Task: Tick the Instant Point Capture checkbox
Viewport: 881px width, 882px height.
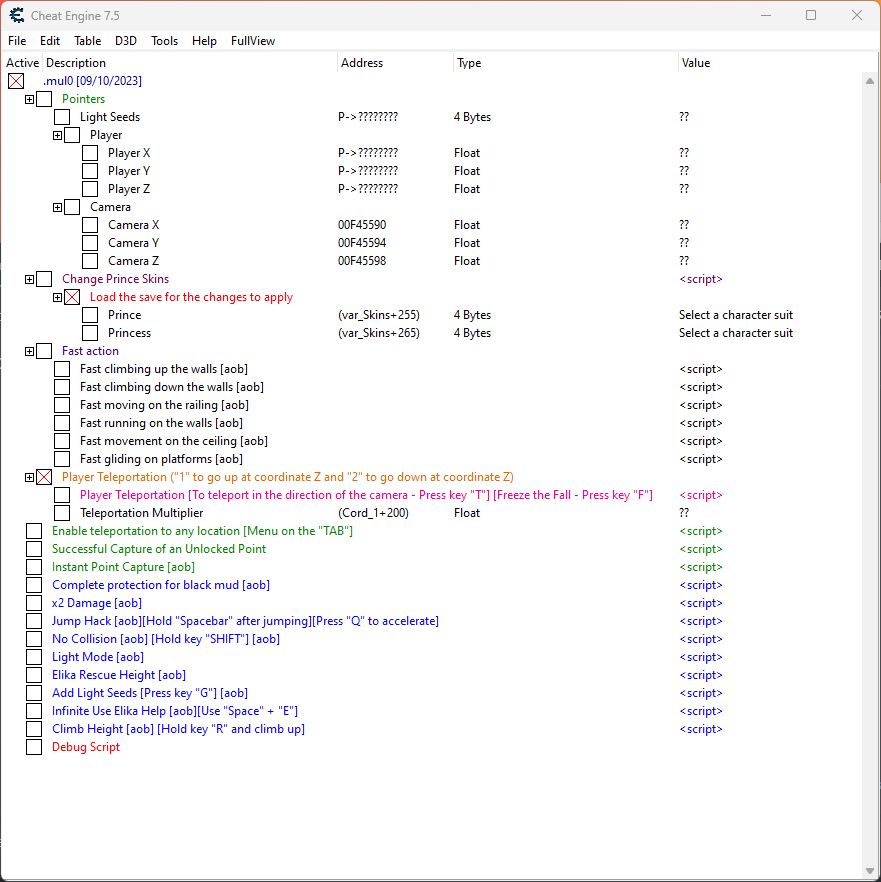Action: tap(34, 567)
